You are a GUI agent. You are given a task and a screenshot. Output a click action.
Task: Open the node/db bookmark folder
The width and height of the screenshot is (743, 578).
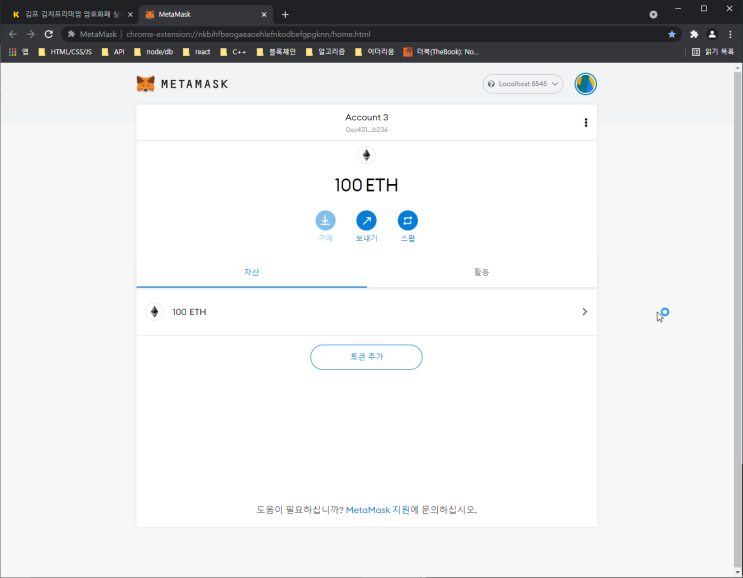(x=154, y=52)
